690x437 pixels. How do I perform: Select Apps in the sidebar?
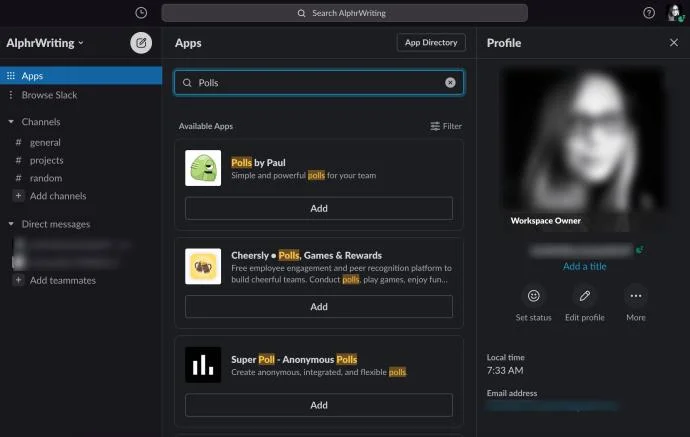pyautogui.click(x=81, y=76)
